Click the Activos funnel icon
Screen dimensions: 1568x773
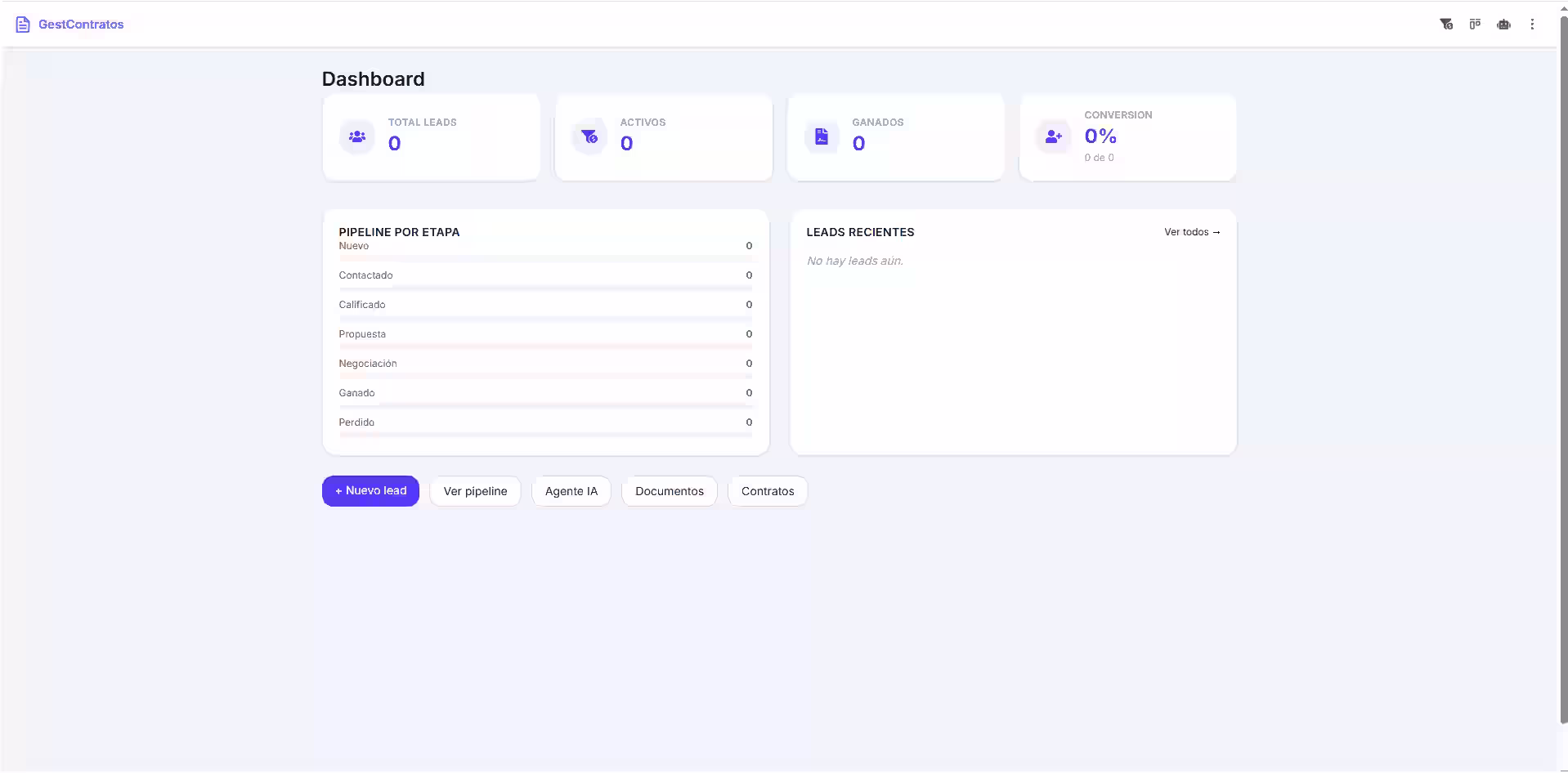tap(589, 137)
